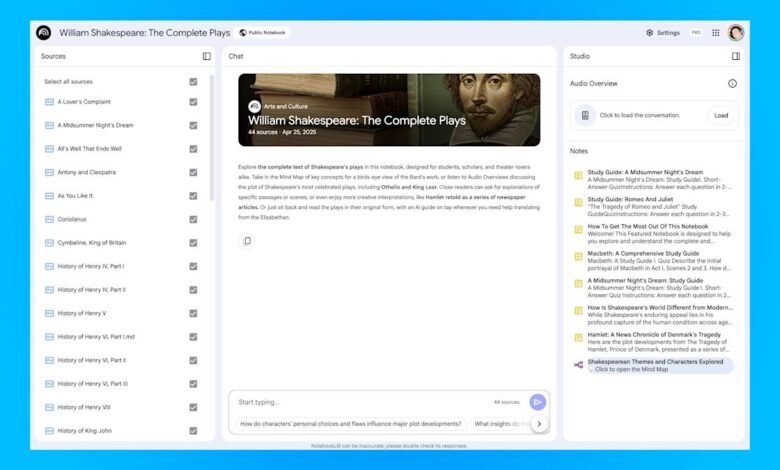Open the user profile avatar
This screenshot has height=470, width=780.
[x=736, y=32]
